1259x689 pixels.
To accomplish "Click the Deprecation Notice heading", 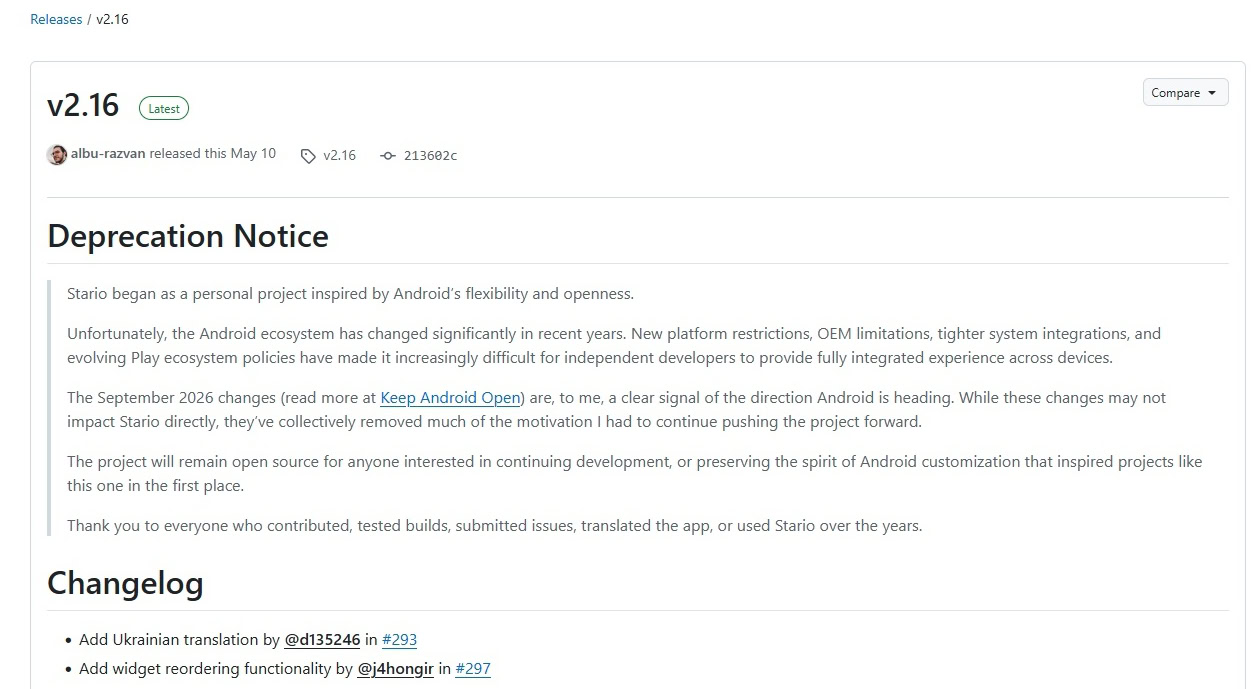I will pyautogui.click(x=188, y=236).
